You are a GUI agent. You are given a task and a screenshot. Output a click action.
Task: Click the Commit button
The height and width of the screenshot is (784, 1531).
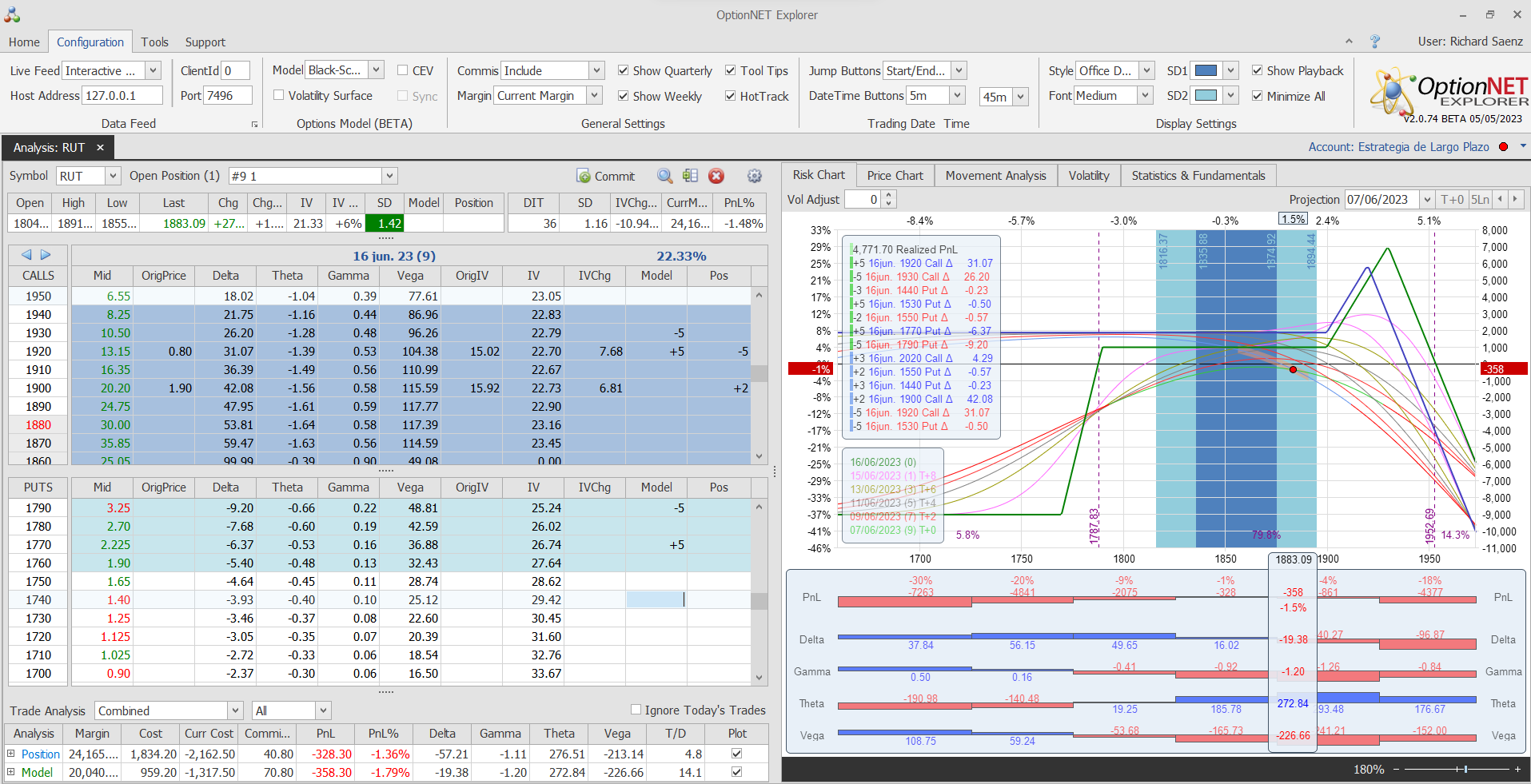coord(605,176)
